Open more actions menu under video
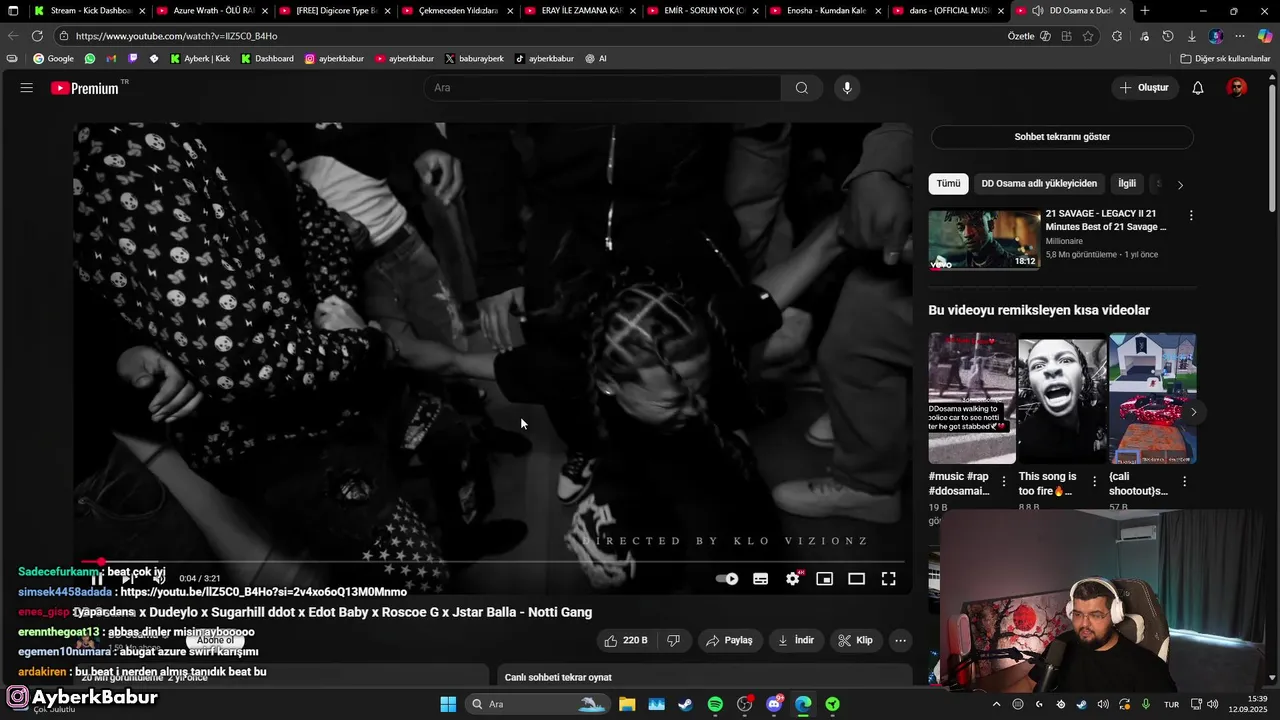This screenshot has width=1280, height=720. pos(900,640)
